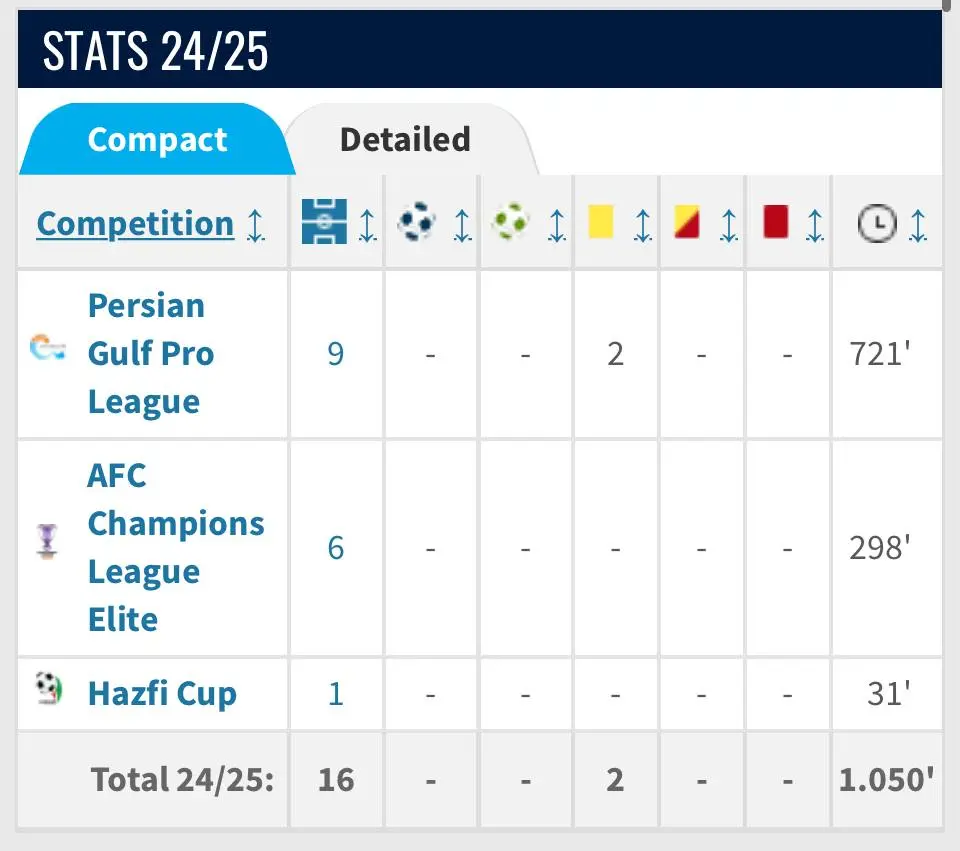Toggle sort arrows beside Competition header

pos(256,225)
